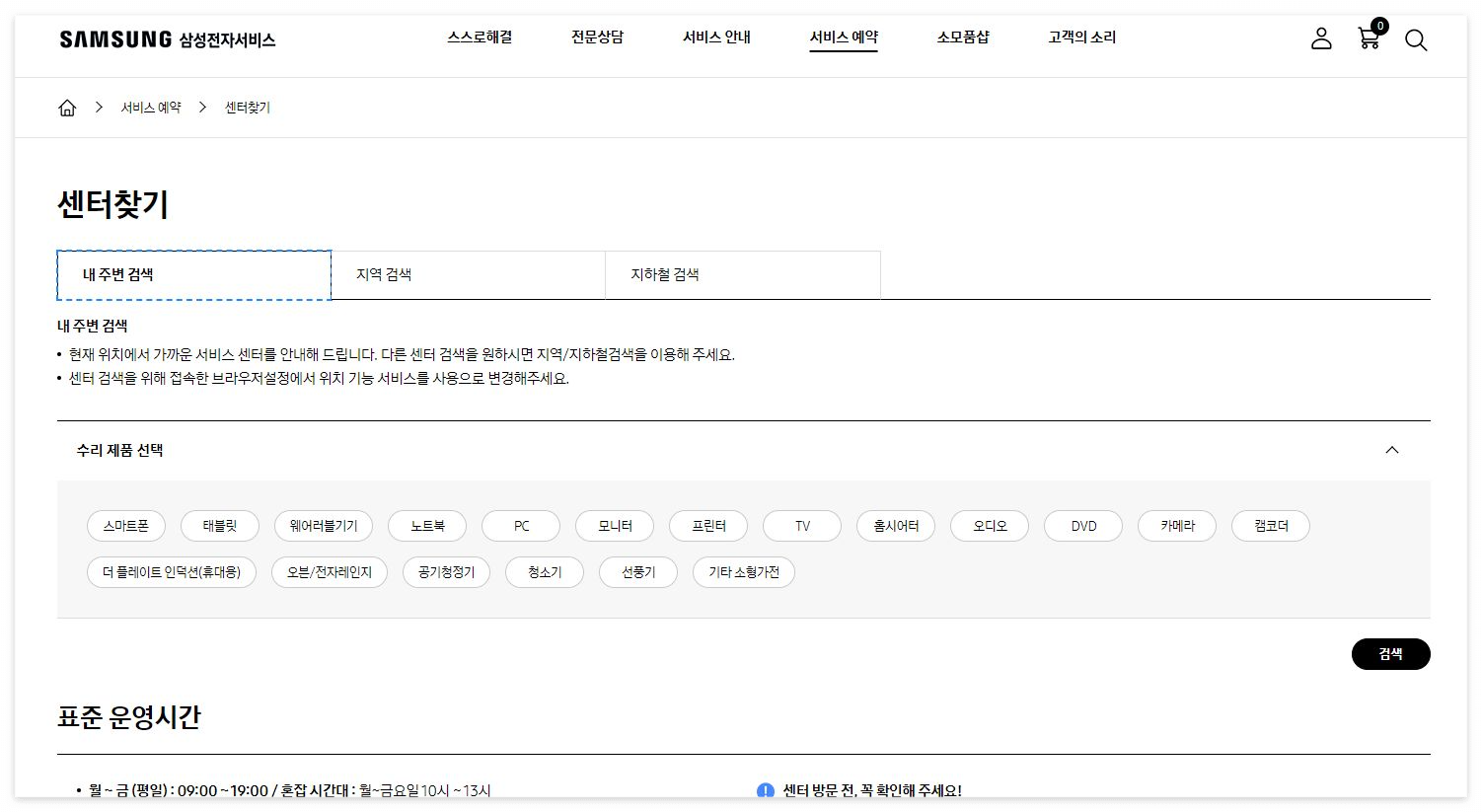Choose the DVD product option
Image resolution: width=1482 pixels, height=812 pixels.
pos(1083,526)
